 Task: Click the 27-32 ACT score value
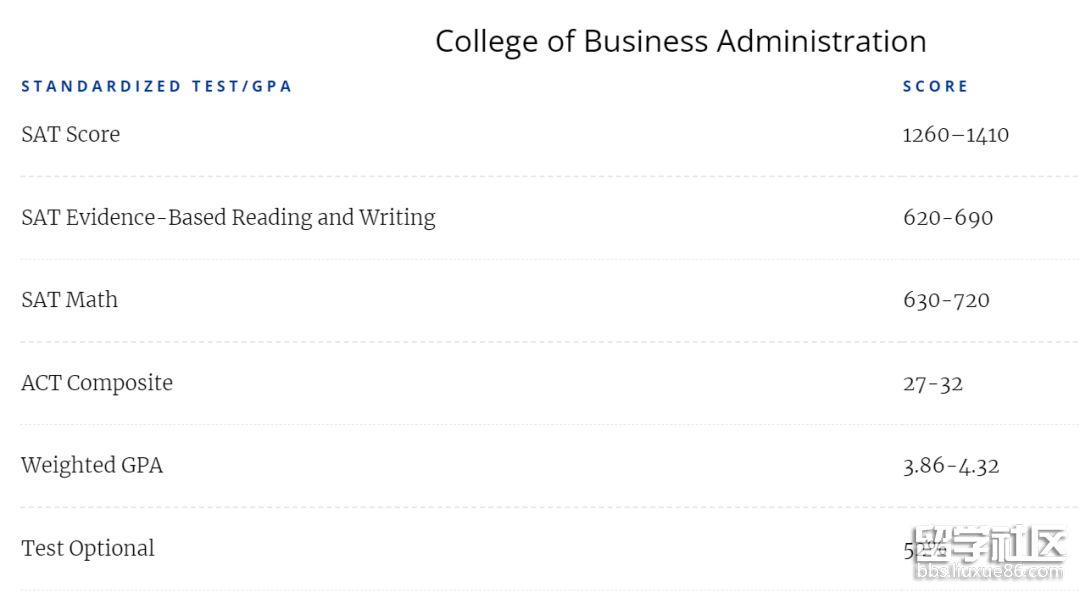933,384
